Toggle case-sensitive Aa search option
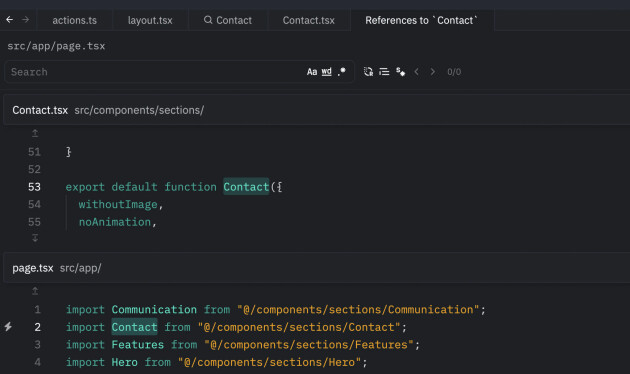 point(312,72)
